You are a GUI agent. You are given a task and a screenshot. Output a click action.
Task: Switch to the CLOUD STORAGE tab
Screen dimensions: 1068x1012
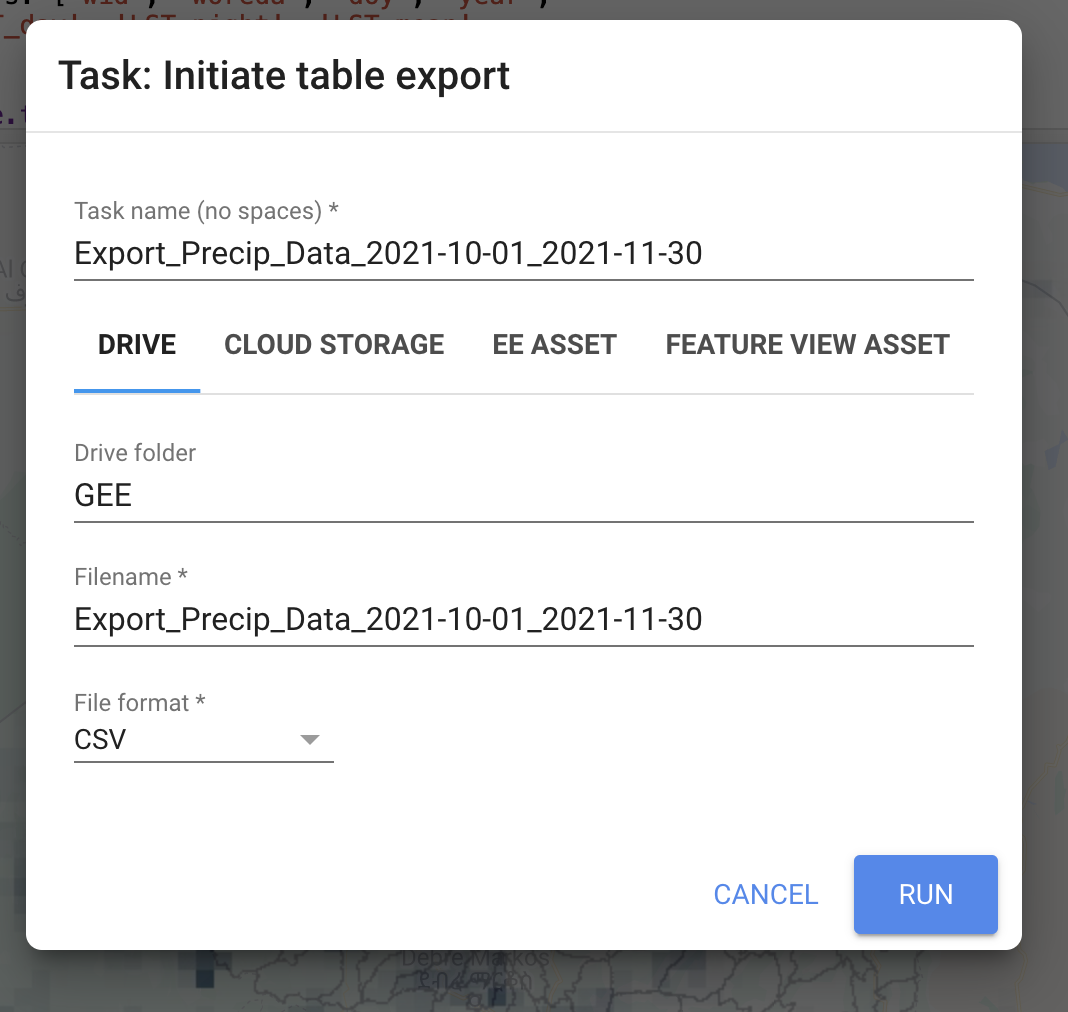334,344
